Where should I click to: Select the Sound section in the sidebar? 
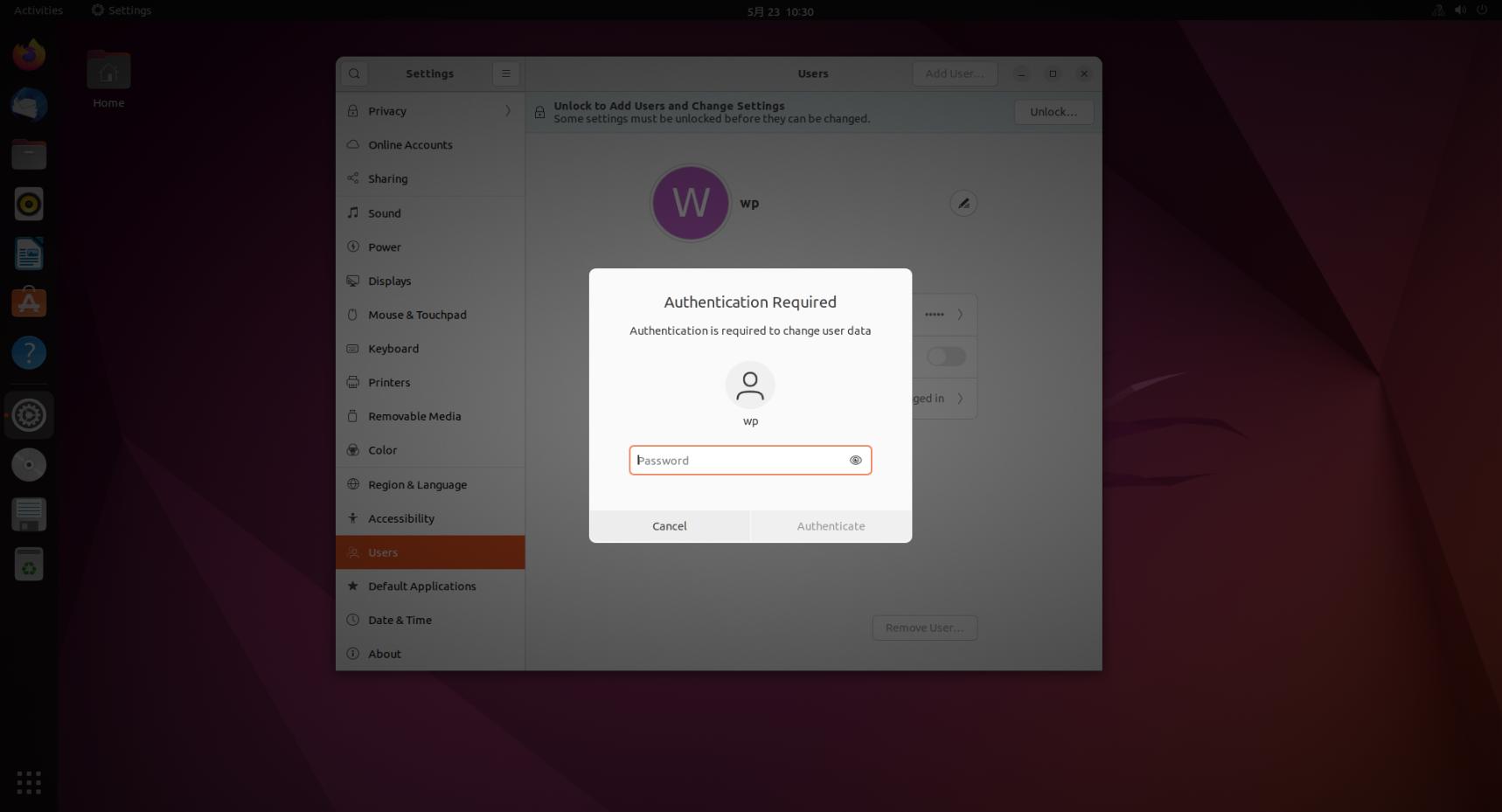(383, 212)
